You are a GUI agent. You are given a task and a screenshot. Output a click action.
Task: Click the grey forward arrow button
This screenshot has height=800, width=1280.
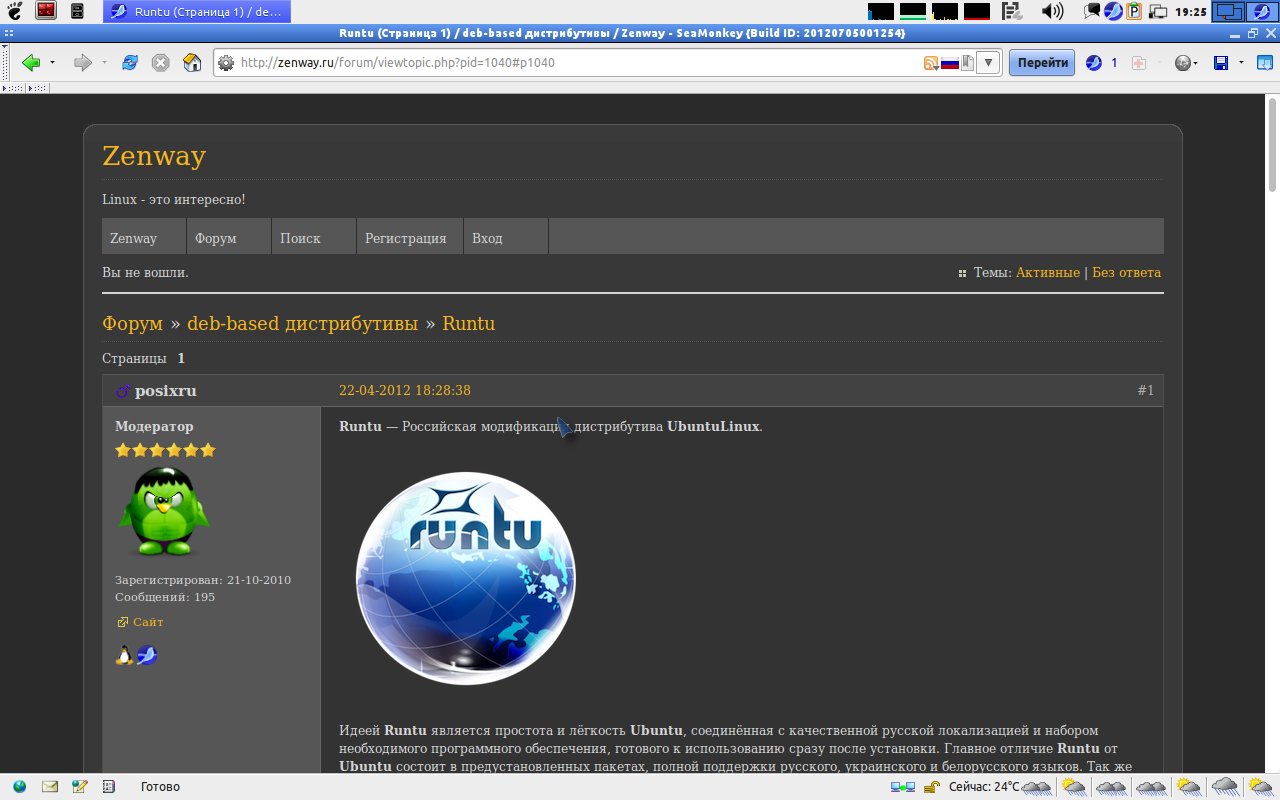click(x=83, y=63)
